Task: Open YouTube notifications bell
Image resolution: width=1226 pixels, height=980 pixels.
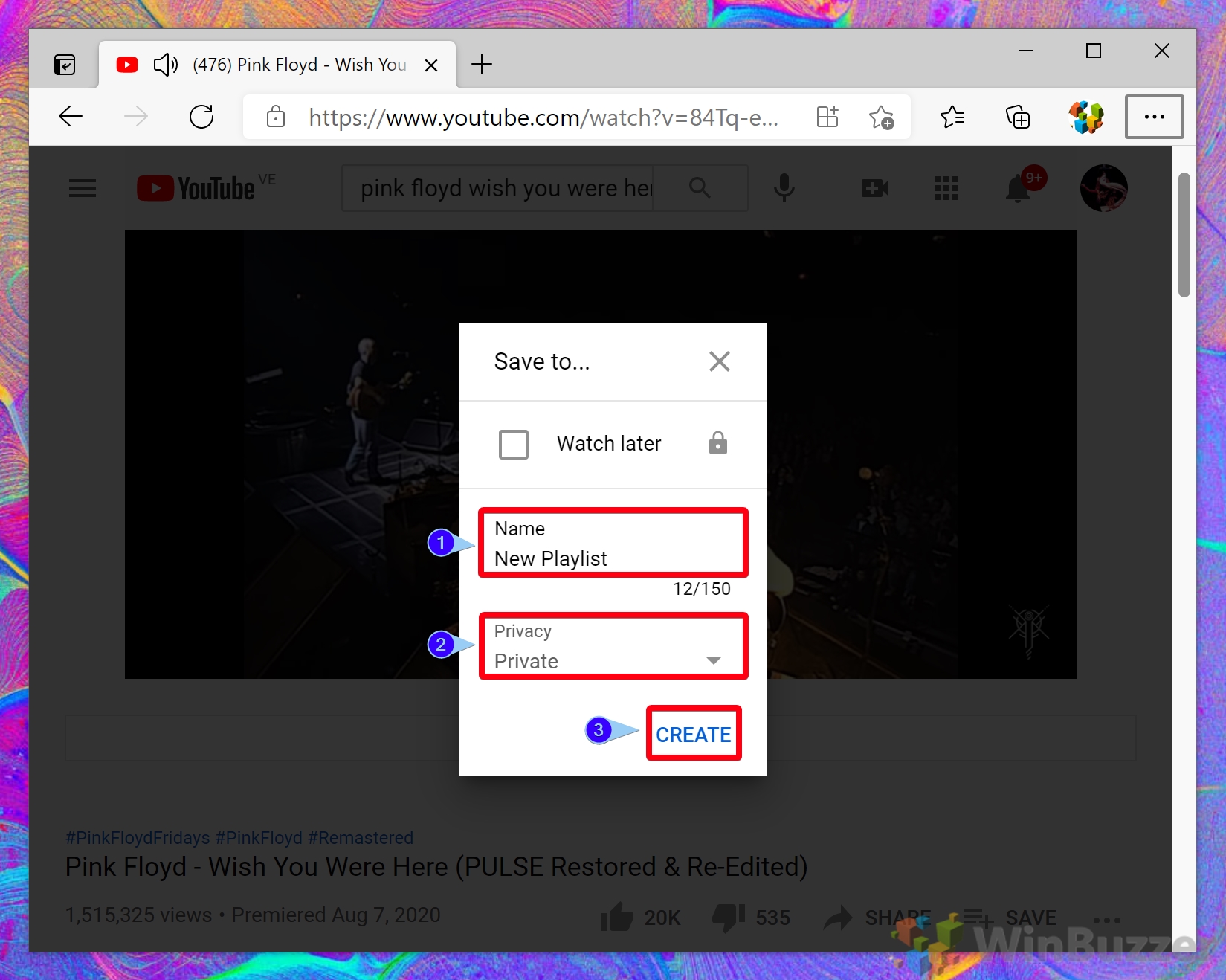Action: pyautogui.click(x=1018, y=187)
